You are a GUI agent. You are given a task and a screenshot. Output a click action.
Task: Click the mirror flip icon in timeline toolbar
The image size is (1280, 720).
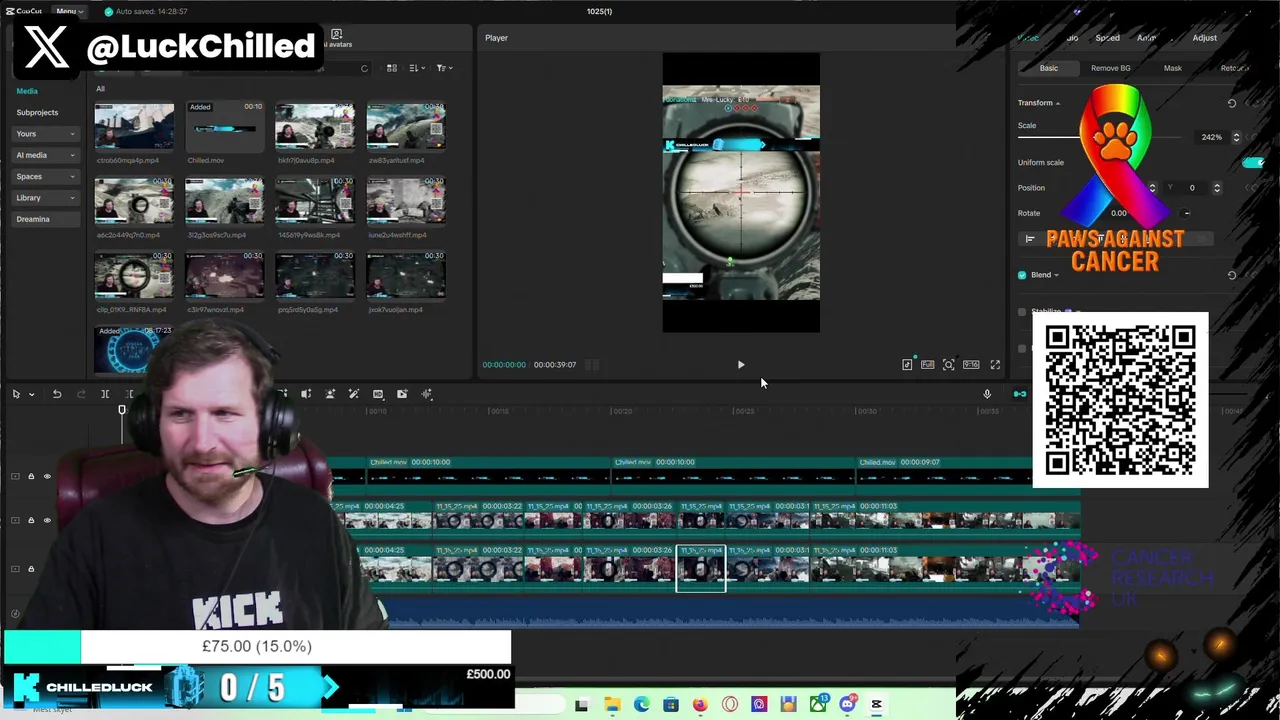[x=306, y=394]
